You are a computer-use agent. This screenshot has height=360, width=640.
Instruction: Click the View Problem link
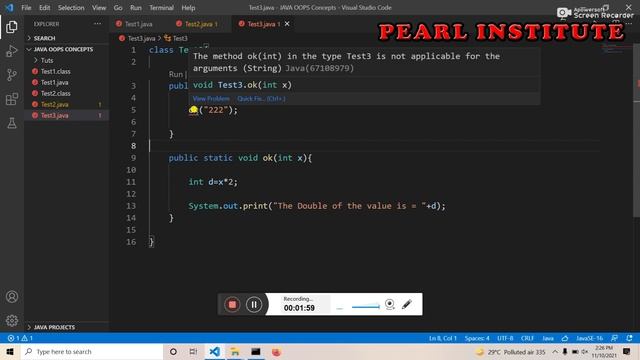tap(211, 98)
